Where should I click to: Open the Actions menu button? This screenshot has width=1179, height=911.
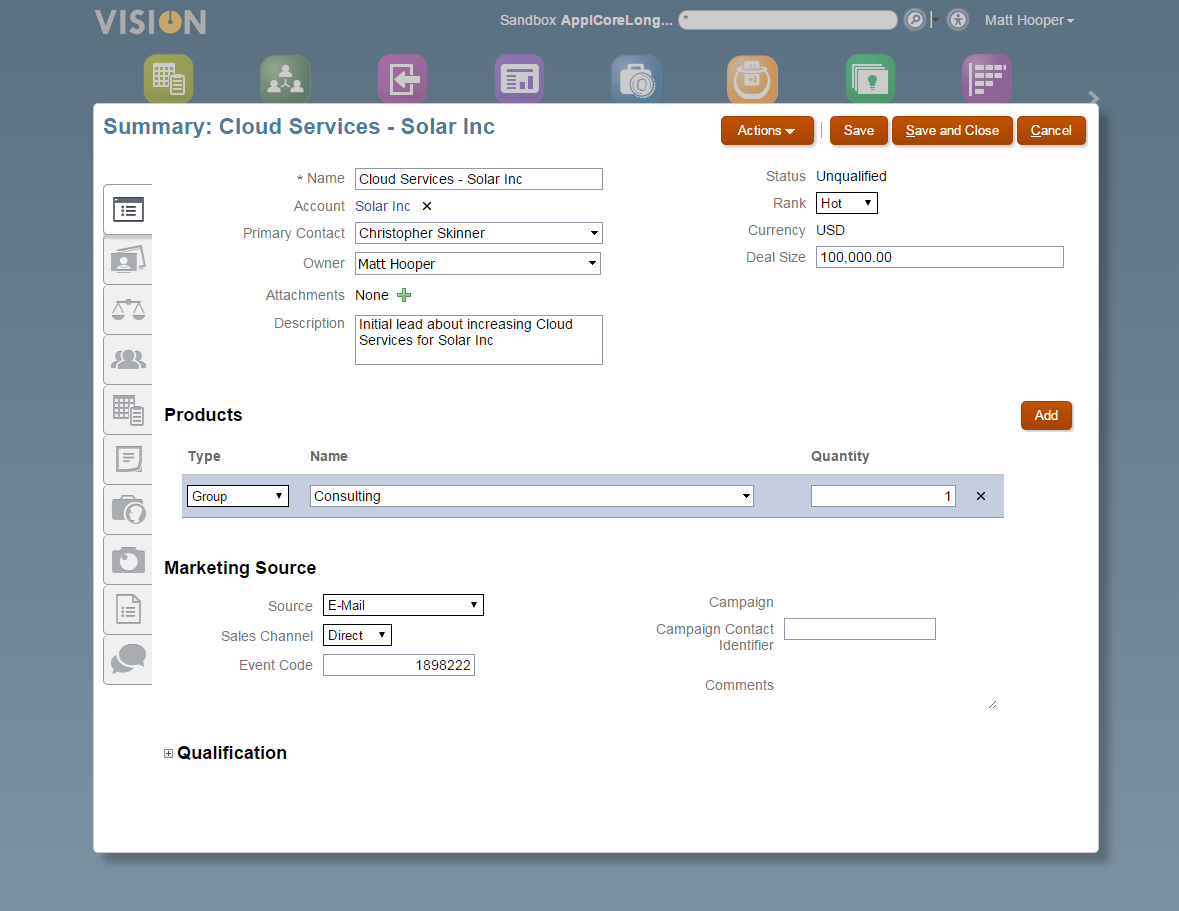click(766, 130)
